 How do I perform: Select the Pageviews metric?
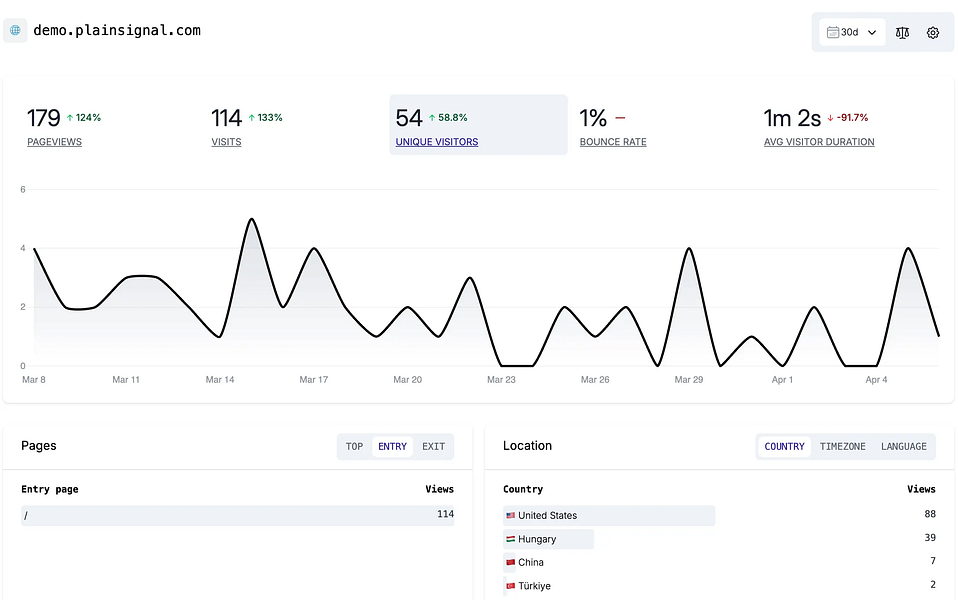pos(54,142)
